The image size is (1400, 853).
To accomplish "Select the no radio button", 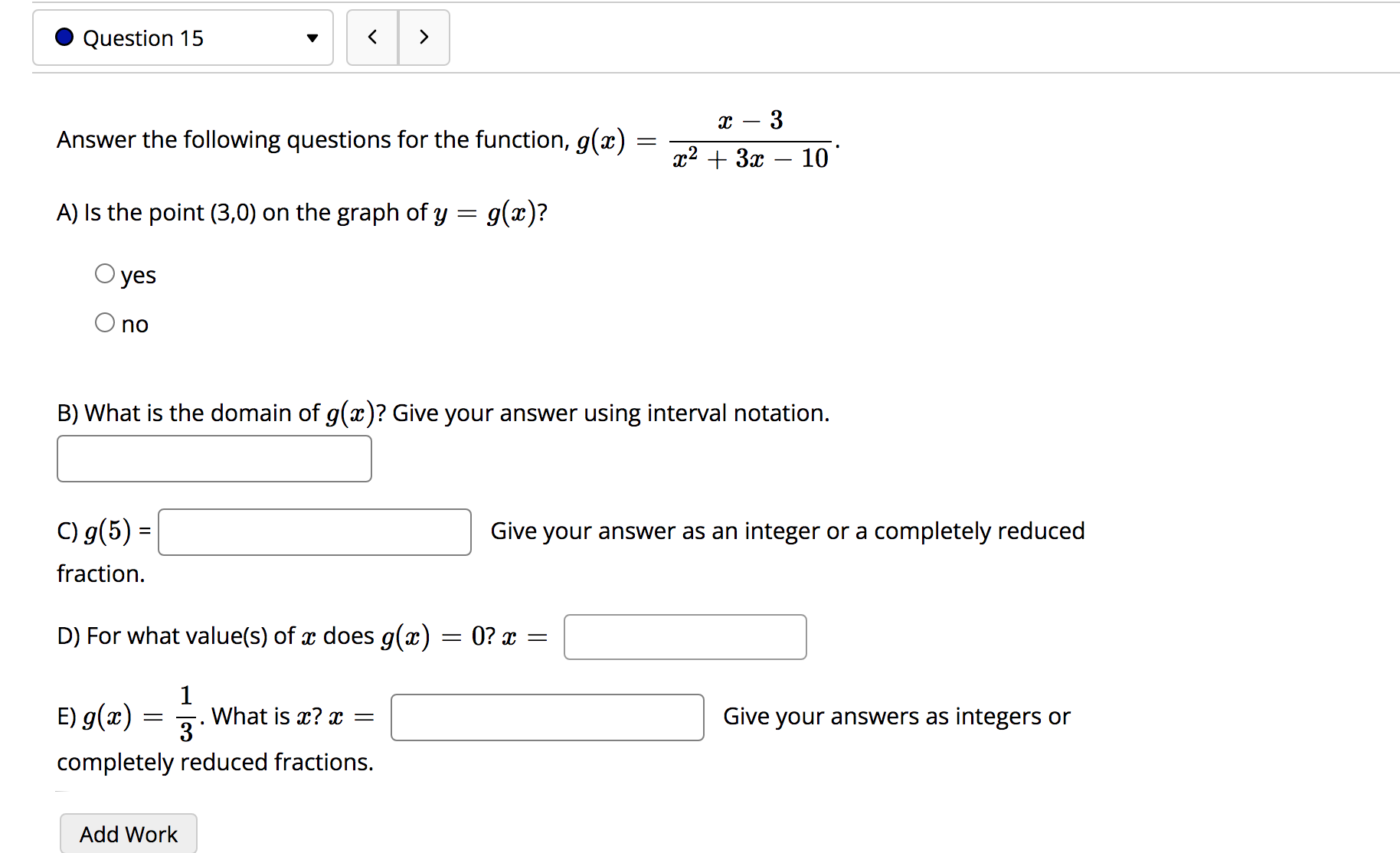I will (x=105, y=322).
